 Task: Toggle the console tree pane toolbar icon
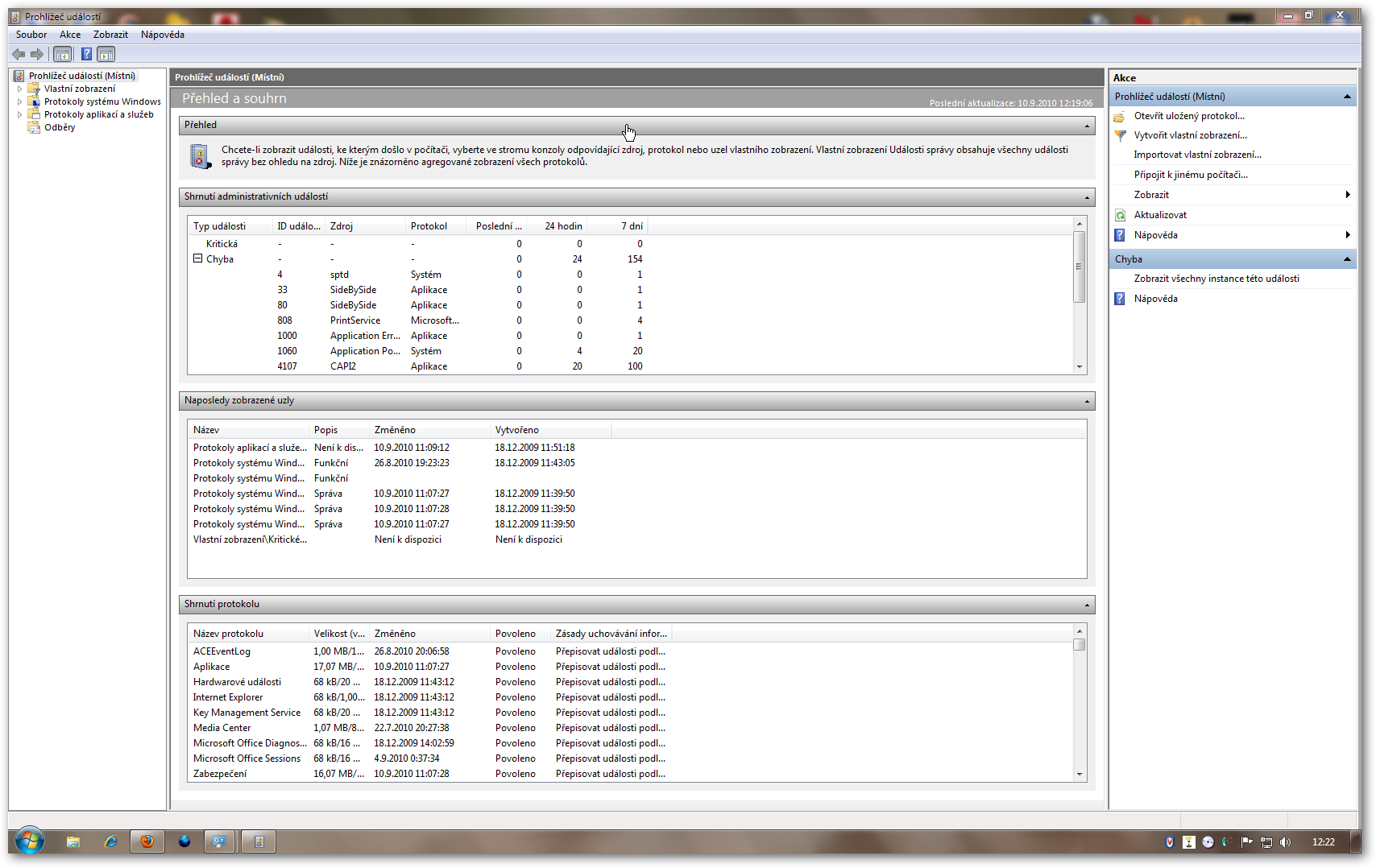tap(62, 55)
